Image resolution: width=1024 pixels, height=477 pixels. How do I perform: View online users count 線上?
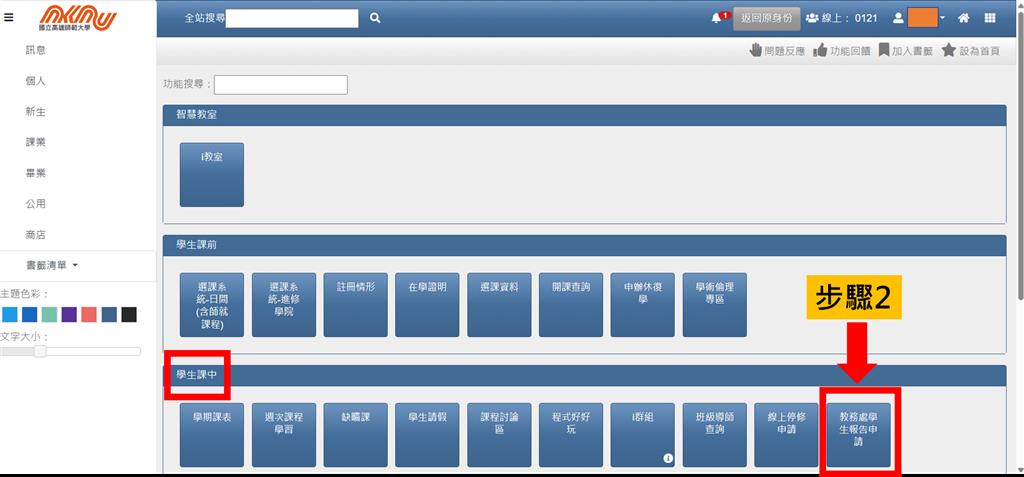[842, 18]
